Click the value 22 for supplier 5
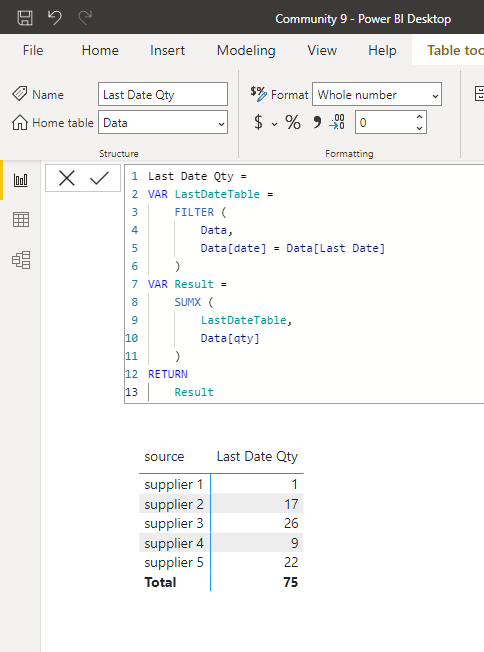484x652 pixels. (291, 562)
